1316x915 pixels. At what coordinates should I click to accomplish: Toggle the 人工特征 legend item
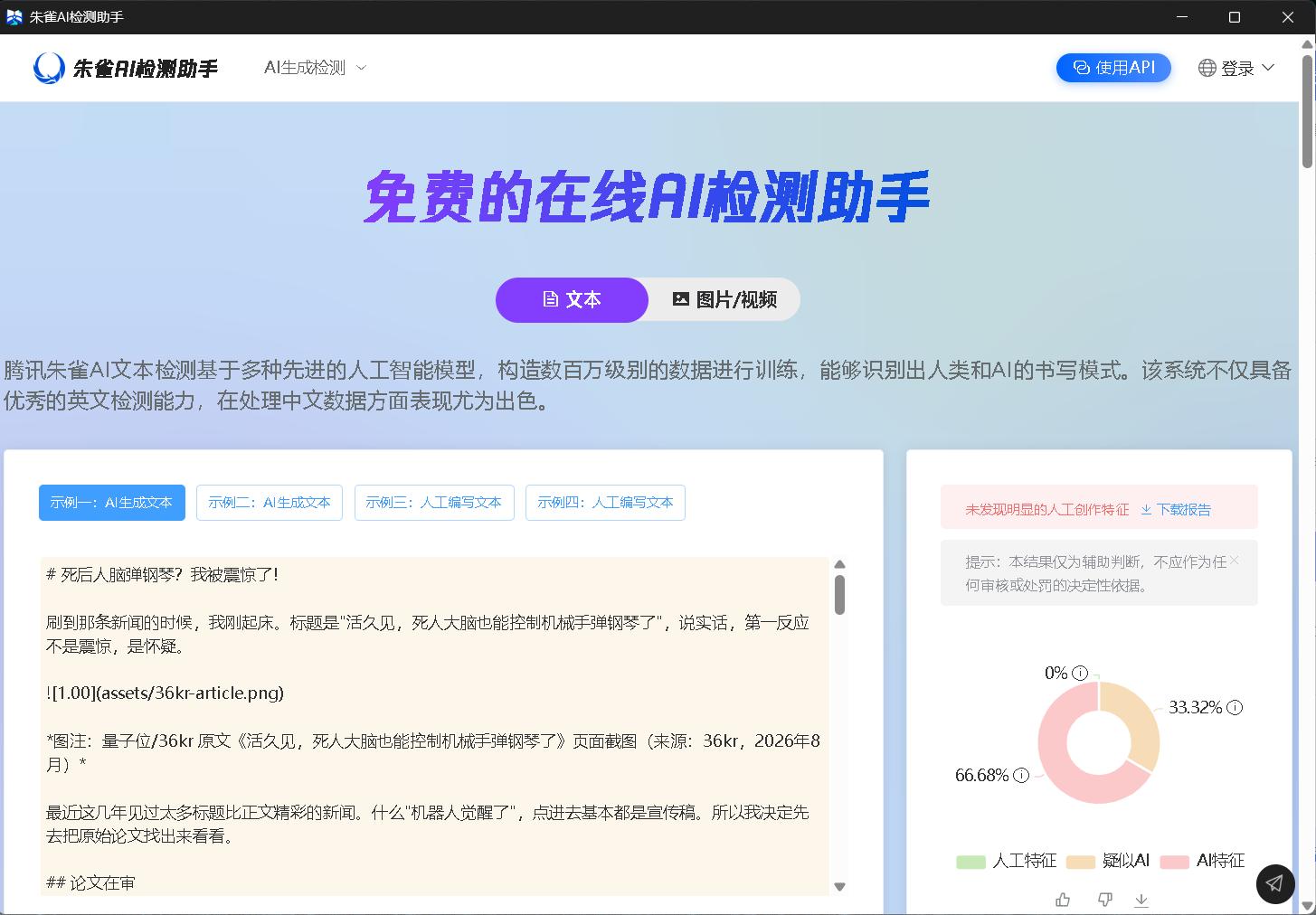coord(1007,861)
